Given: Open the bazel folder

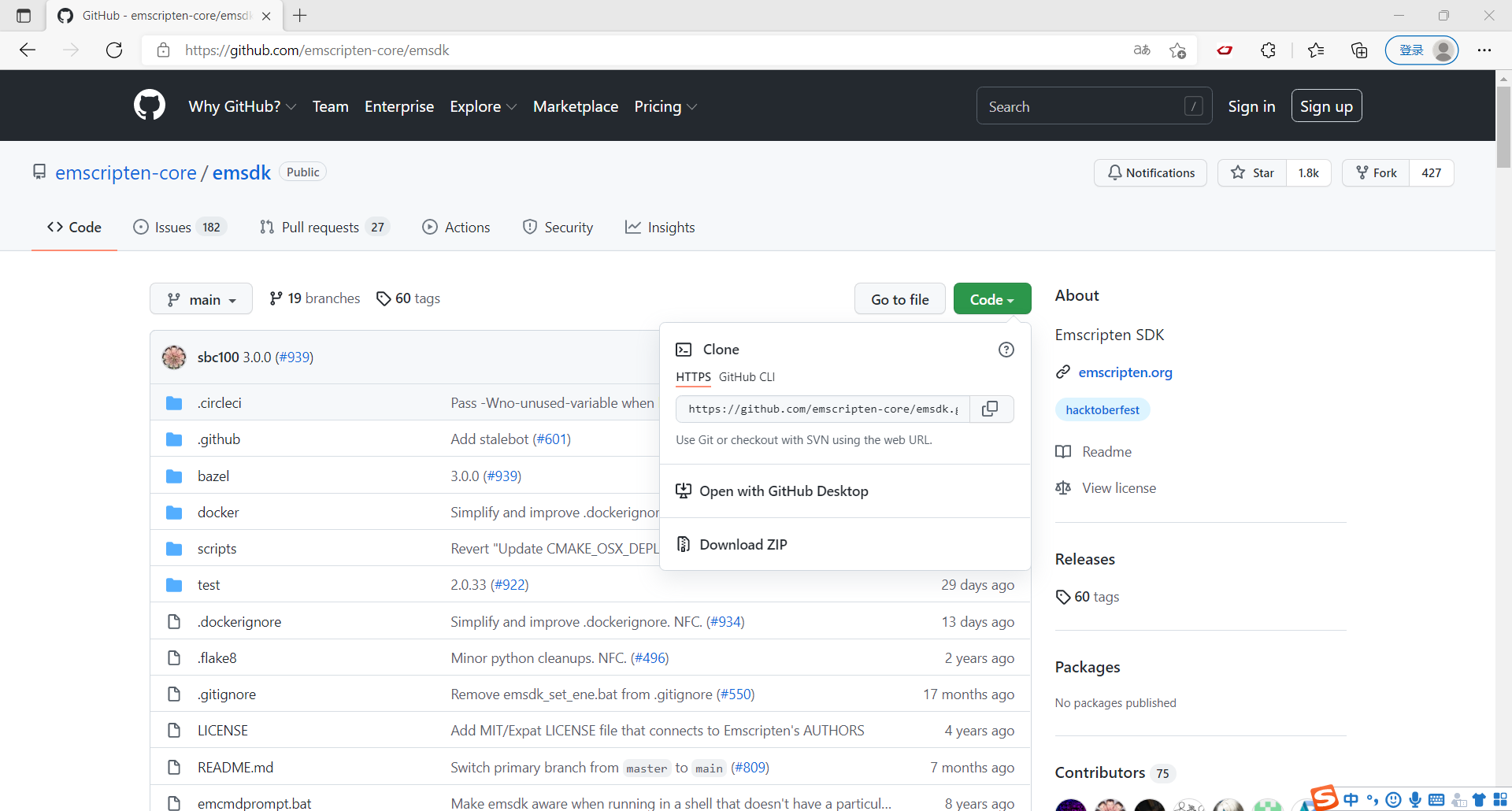Looking at the screenshot, I should coord(213,476).
